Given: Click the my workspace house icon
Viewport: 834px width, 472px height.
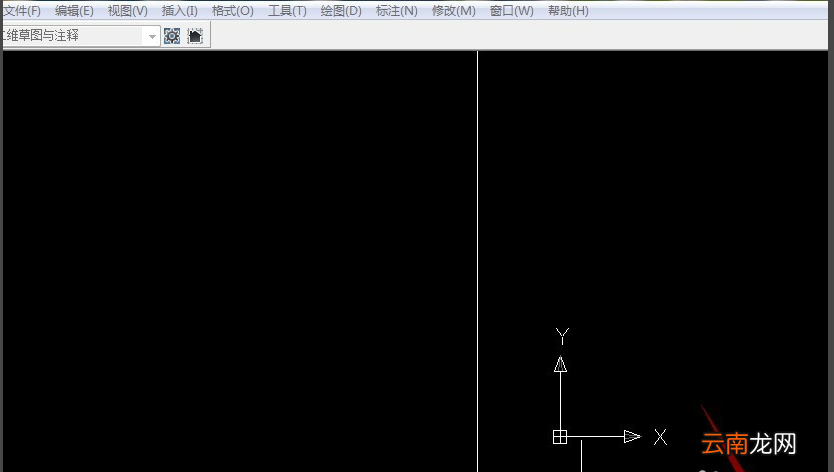Looking at the screenshot, I should coord(195,36).
